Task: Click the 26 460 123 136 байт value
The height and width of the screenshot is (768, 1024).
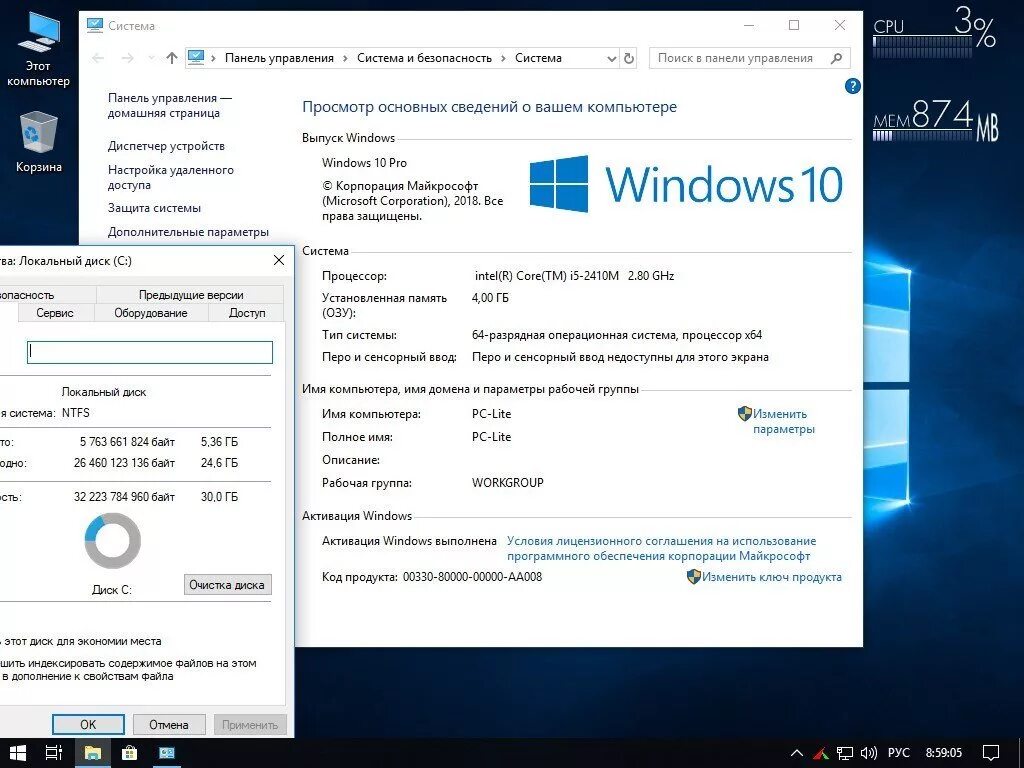Action: [124, 463]
